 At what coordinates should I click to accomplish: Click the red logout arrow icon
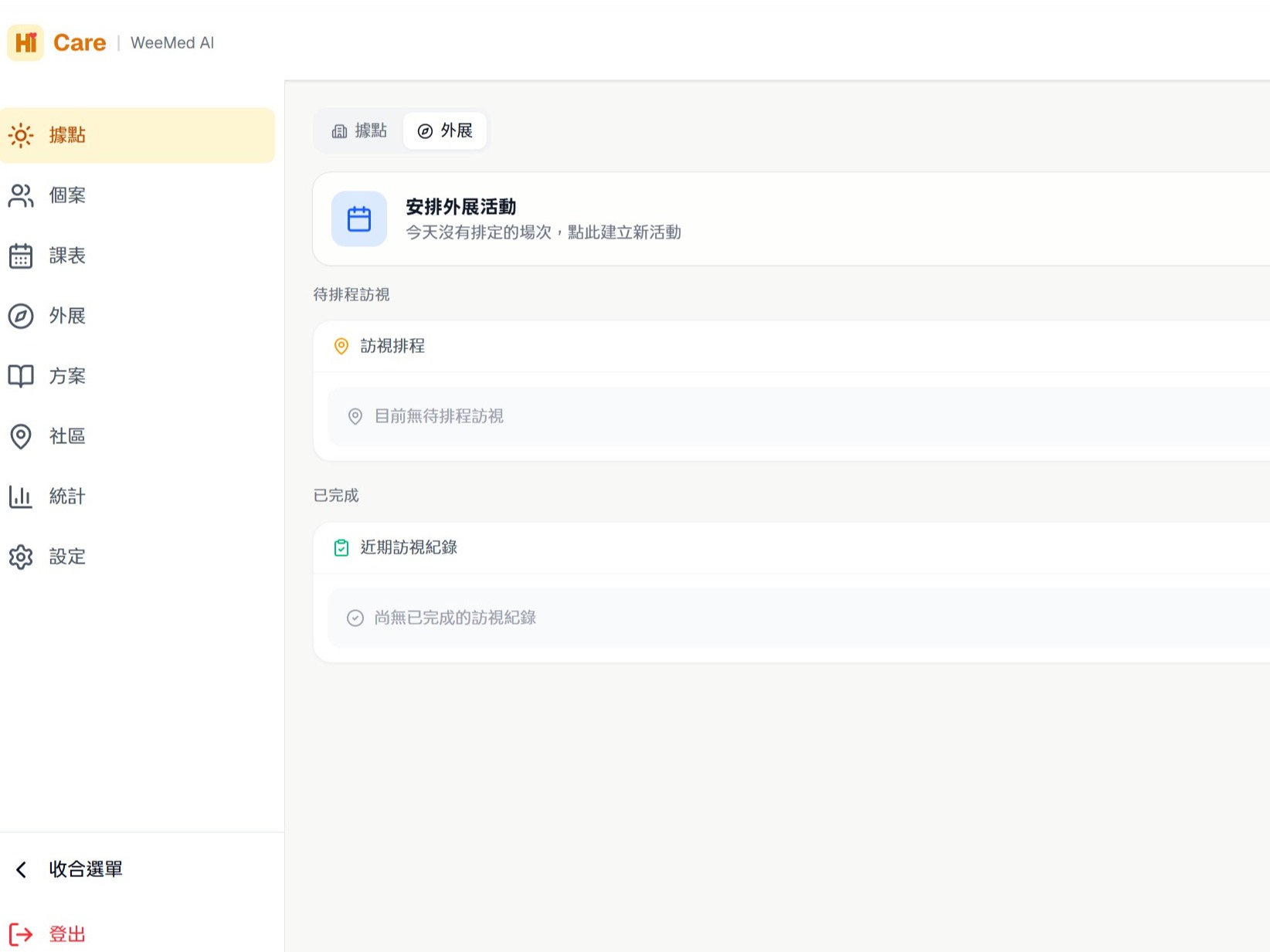tap(21, 935)
